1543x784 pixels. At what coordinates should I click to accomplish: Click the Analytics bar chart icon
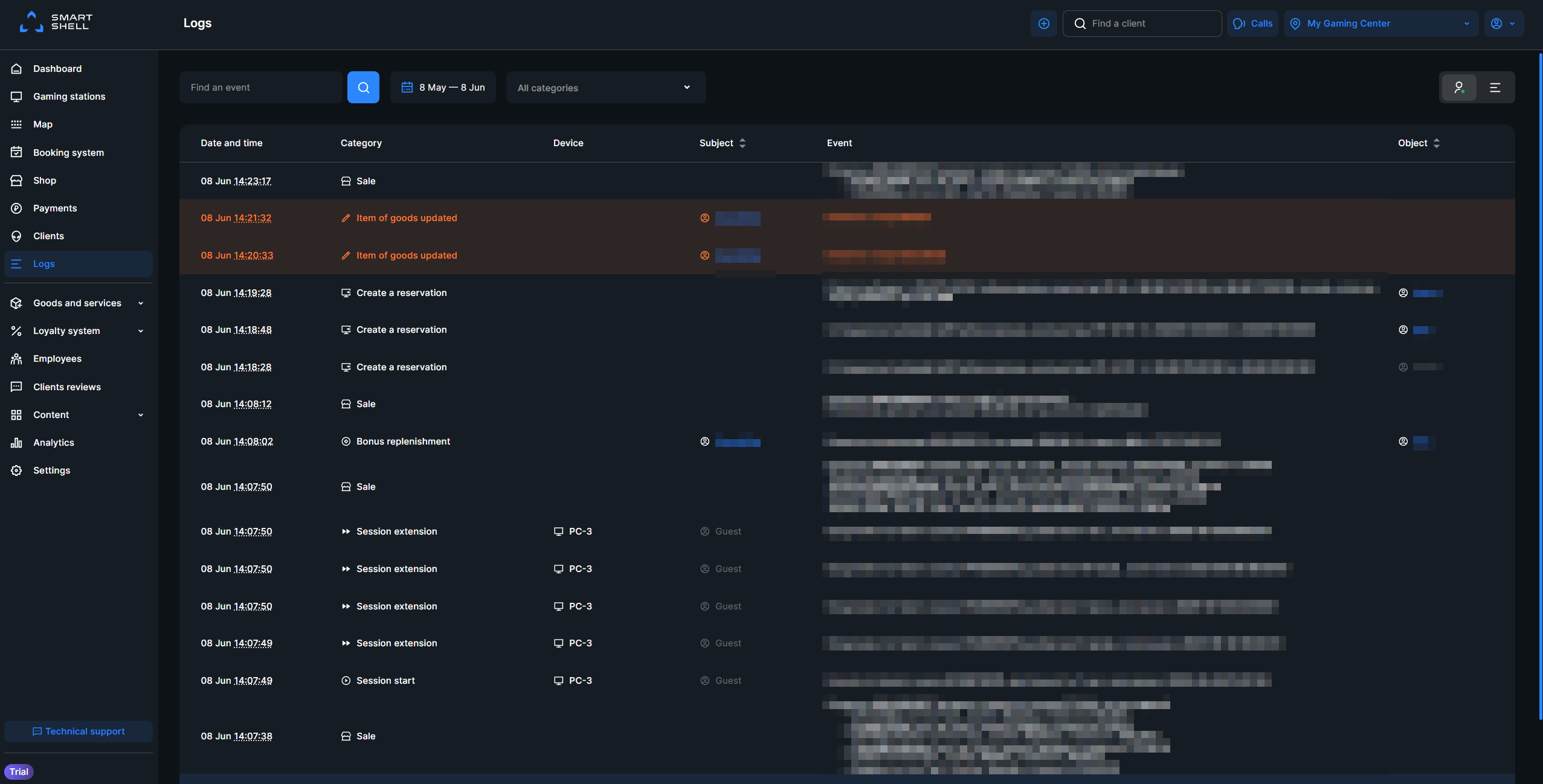point(16,443)
